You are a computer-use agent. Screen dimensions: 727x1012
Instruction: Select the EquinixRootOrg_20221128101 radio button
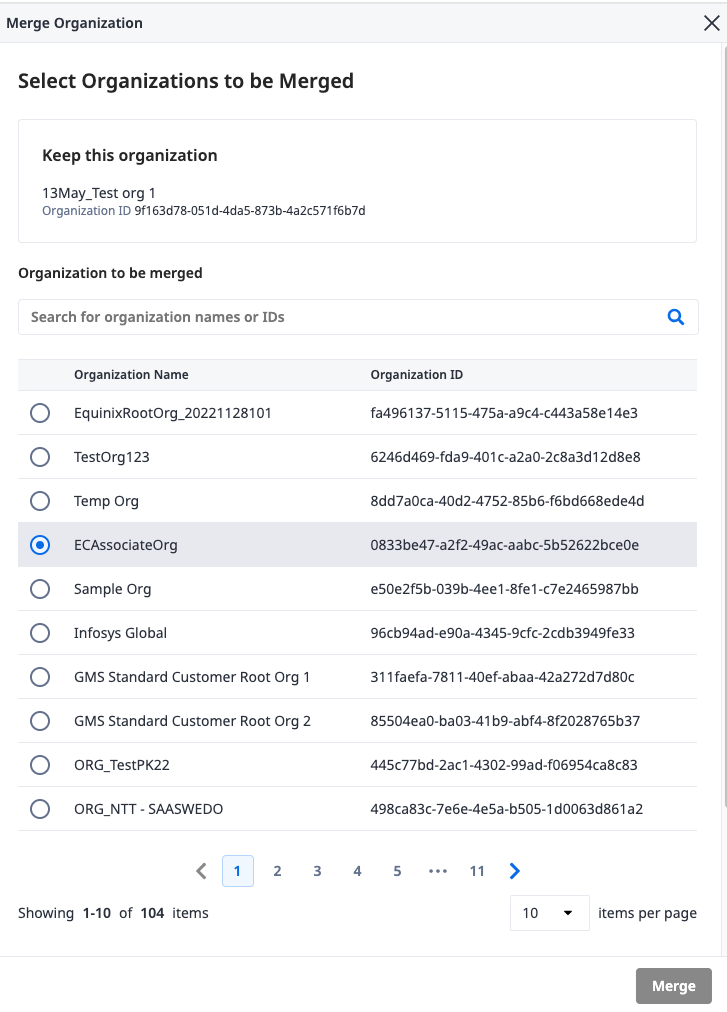click(x=40, y=413)
